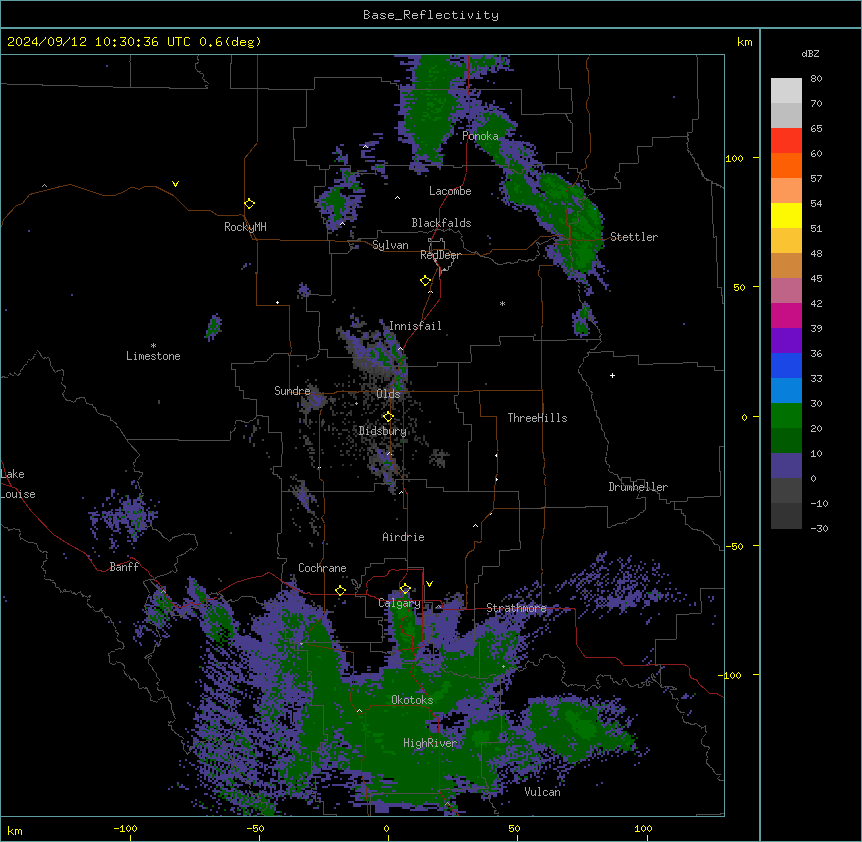This screenshot has height=842, width=862.
Task: Click the -100 tick label on the horizontal axis
Action: click(126, 828)
